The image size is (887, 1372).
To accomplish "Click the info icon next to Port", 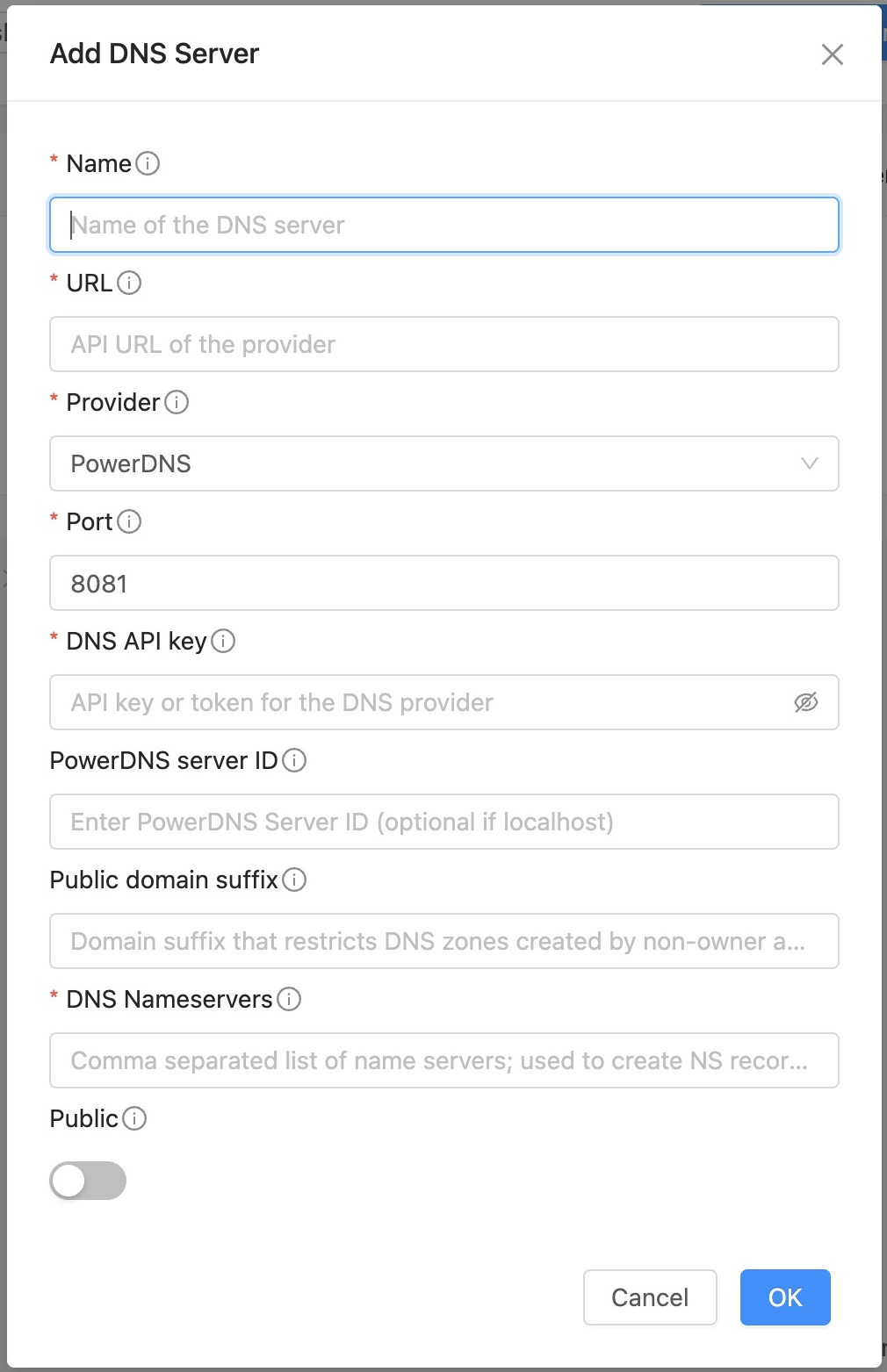I will pyautogui.click(x=129, y=521).
